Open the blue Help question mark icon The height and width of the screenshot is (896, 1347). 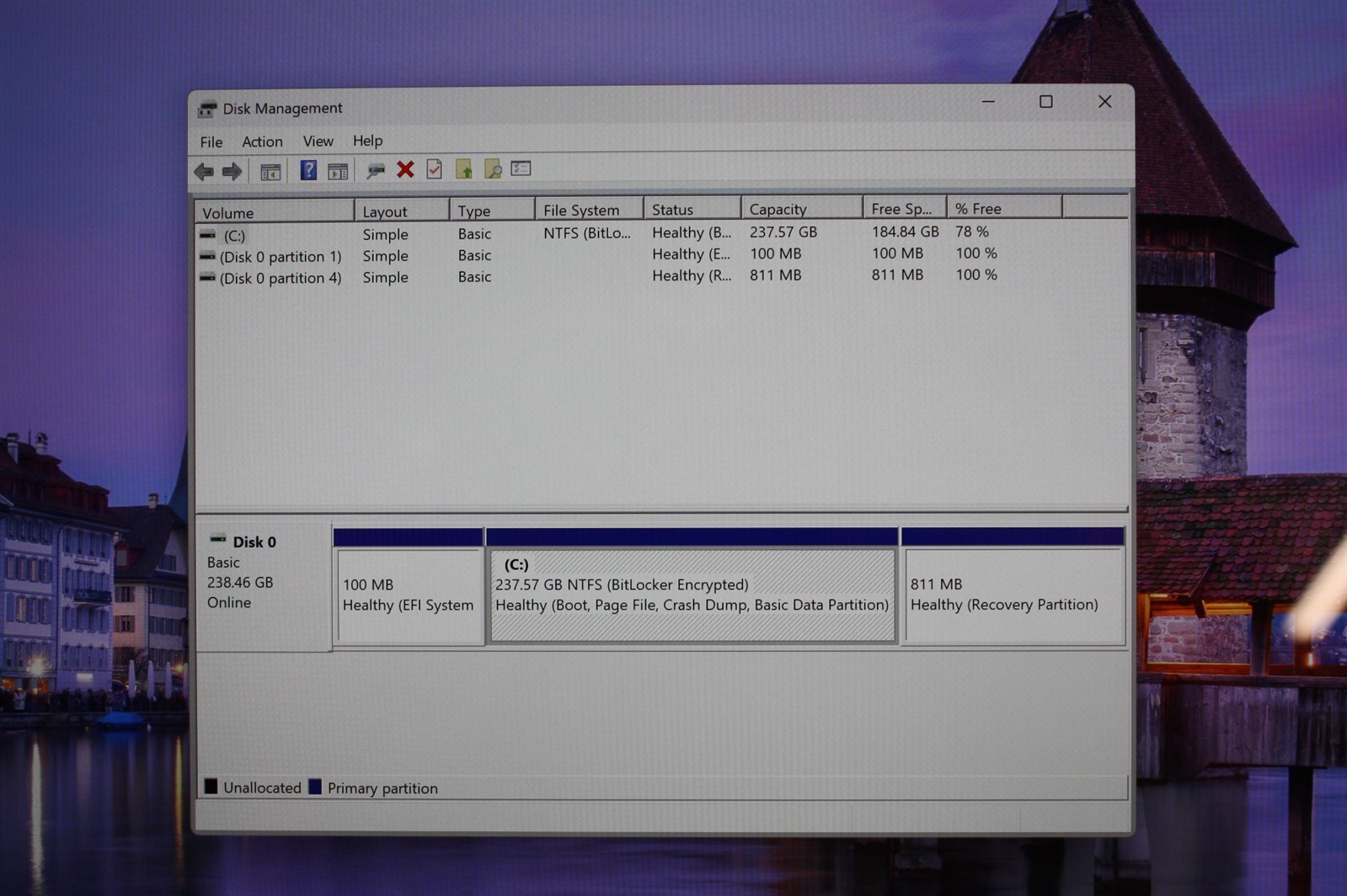click(x=308, y=171)
